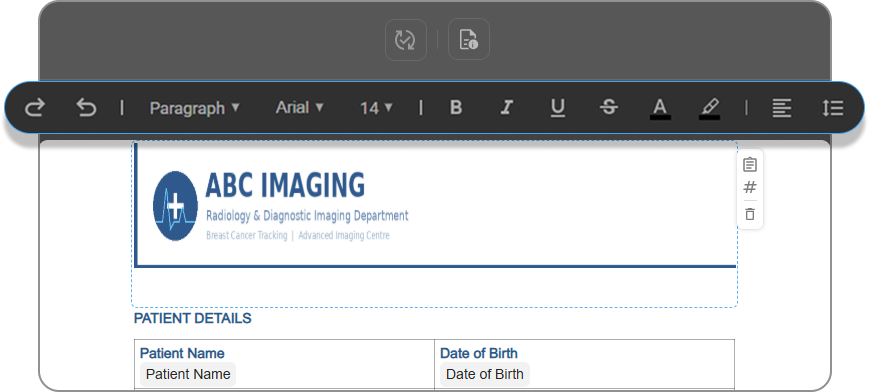Click the hash icon beside header block
869x392 pixels.
click(x=750, y=187)
